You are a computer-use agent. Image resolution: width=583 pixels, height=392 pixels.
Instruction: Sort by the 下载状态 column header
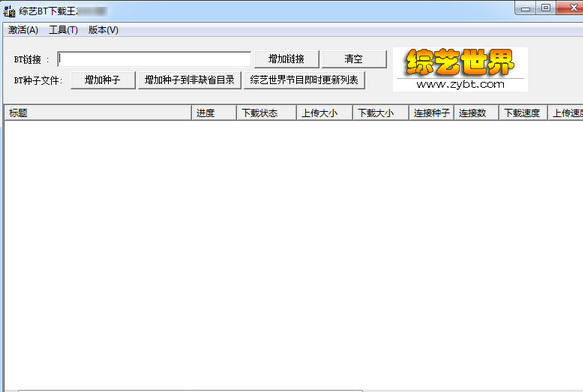tap(266, 113)
